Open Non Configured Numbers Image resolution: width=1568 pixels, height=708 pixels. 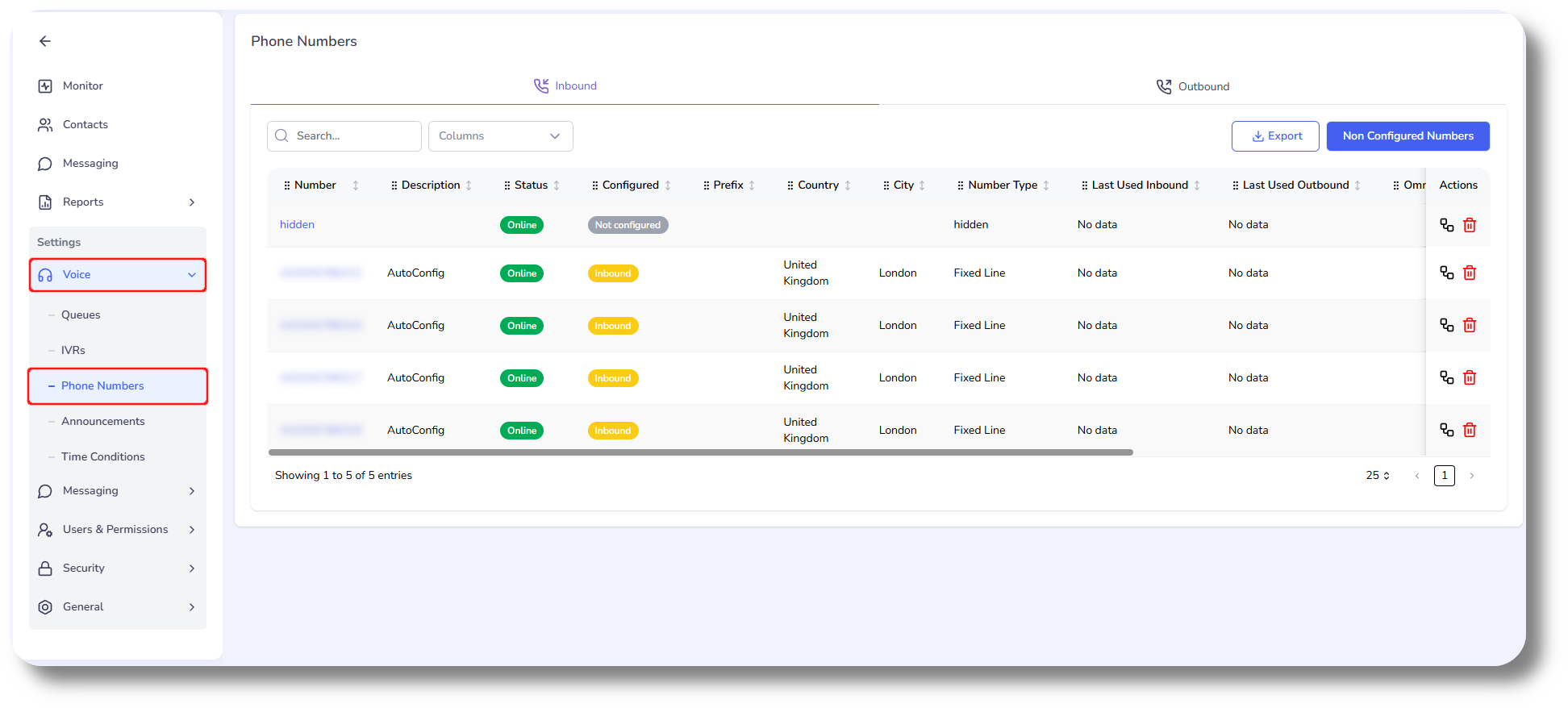click(x=1407, y=136)
